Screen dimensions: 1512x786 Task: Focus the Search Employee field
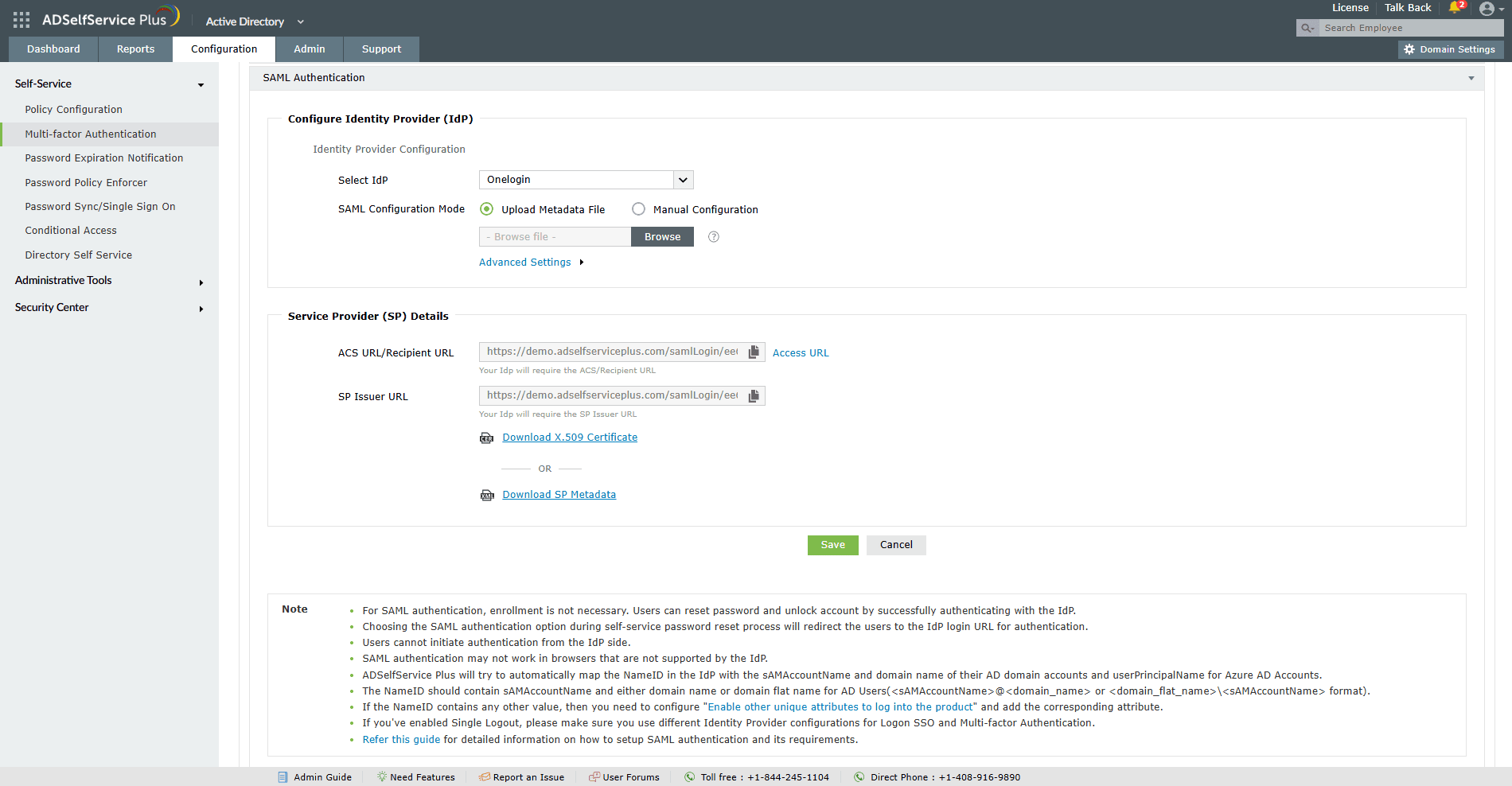(1411, 28)
